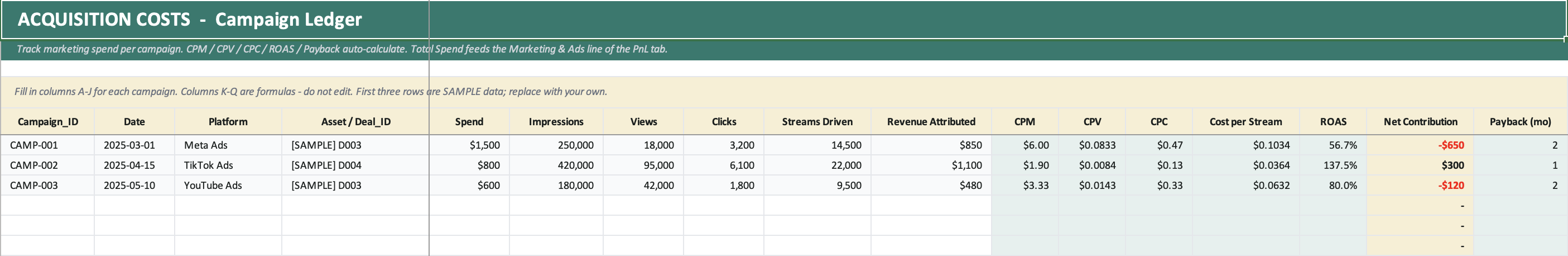Select the instruction note starting Fill in columns A-J
Viewport: 1568px width, 256px height.
783,92
